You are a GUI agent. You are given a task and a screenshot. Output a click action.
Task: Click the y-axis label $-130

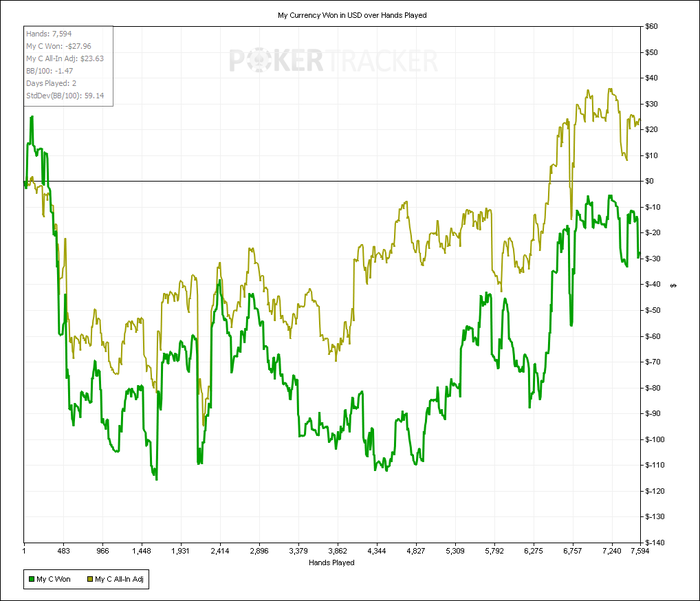coord(654,517)
